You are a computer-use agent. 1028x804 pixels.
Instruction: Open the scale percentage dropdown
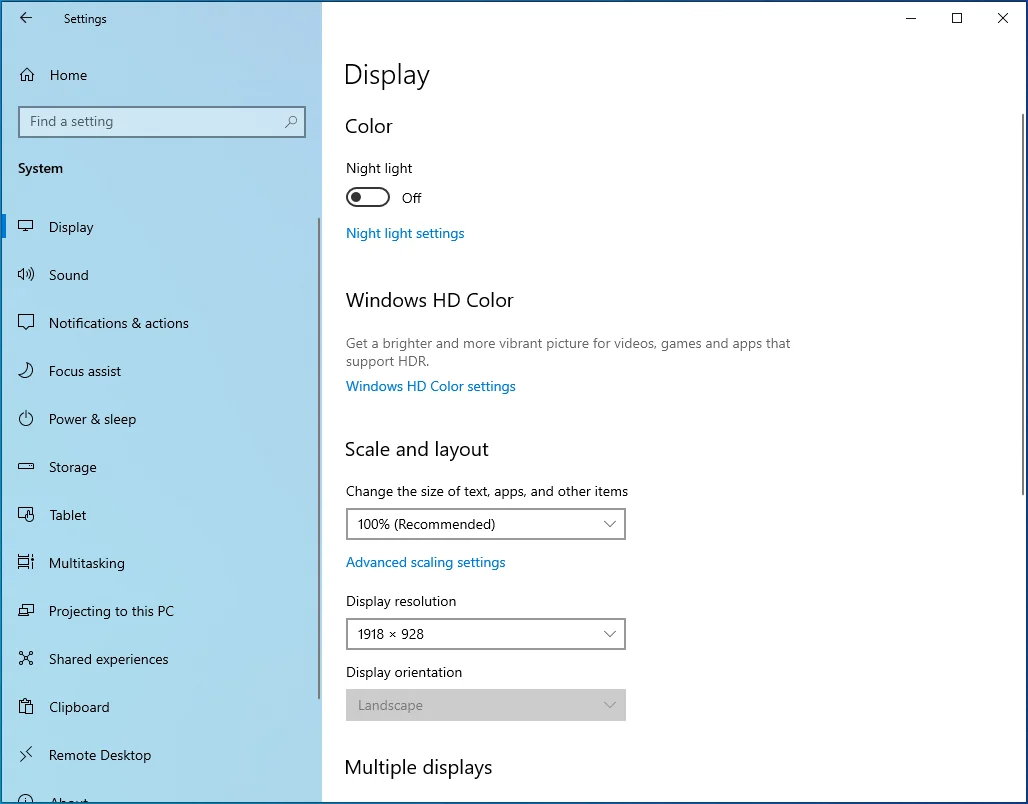pyautogui.click(x=486, y=524)
